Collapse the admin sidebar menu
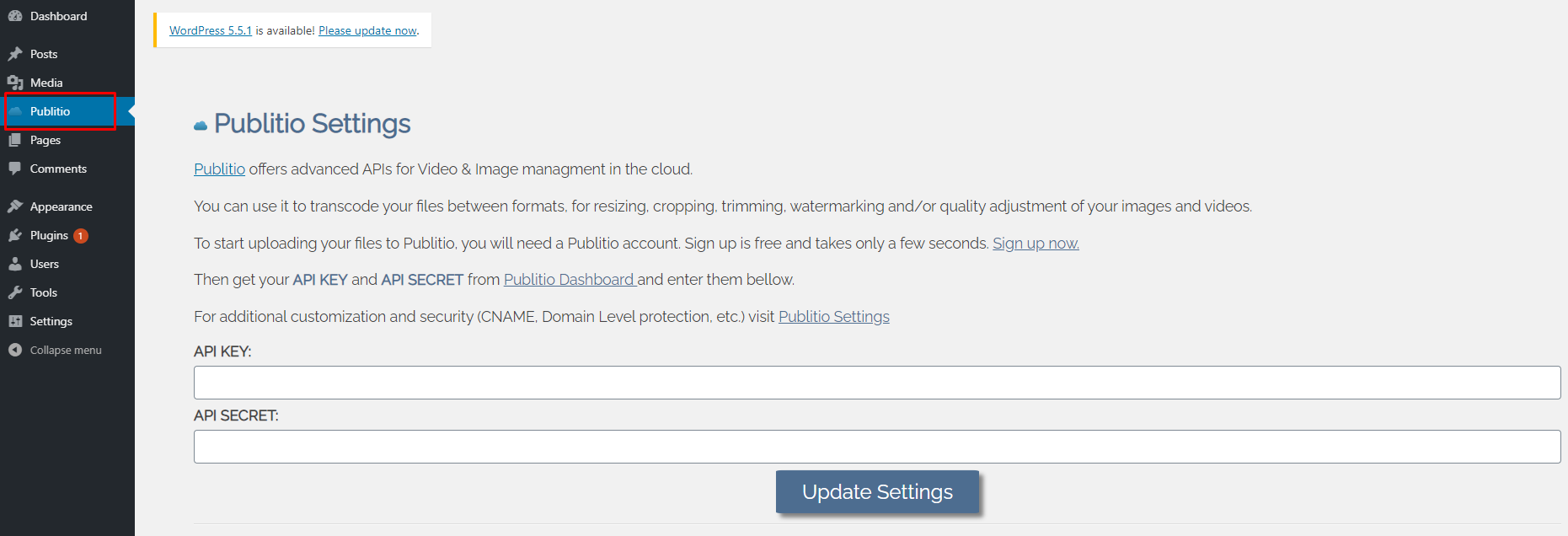The height and width of the screenshot is (536, 1568). pos(67,350)
